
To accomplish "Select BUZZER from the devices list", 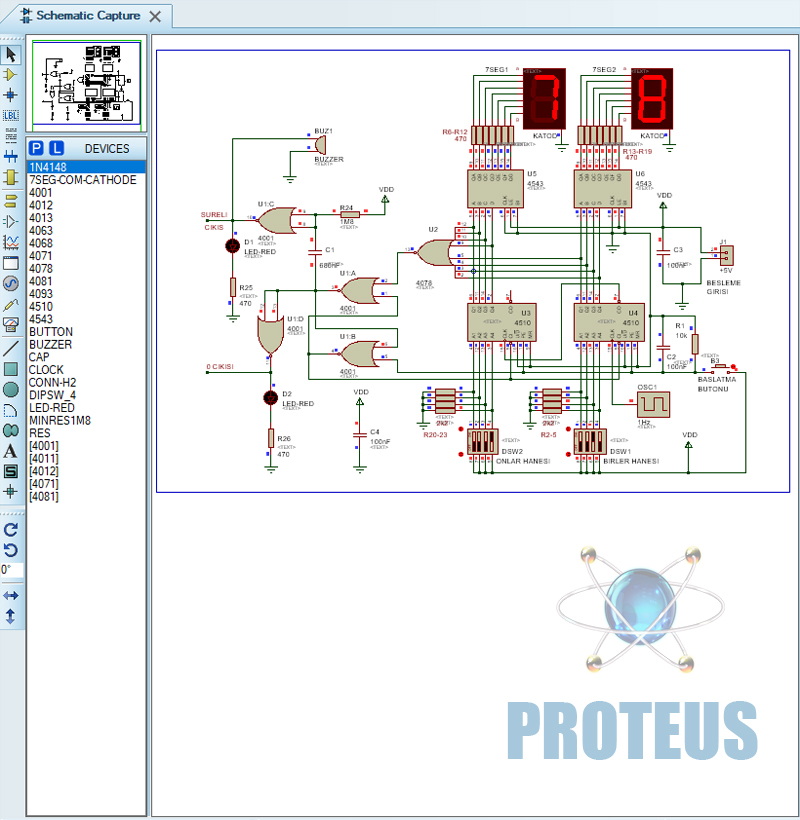I will click(50, 344).
